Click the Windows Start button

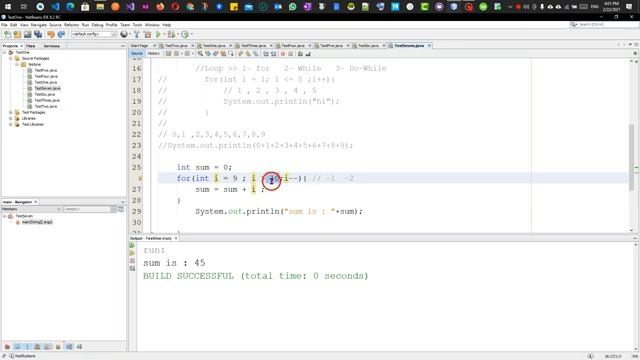(x=8, y=7)
